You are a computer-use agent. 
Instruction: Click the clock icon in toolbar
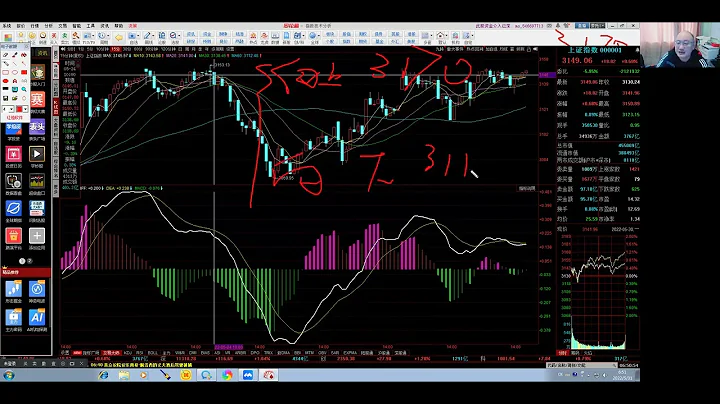click(x=102, y=35)
